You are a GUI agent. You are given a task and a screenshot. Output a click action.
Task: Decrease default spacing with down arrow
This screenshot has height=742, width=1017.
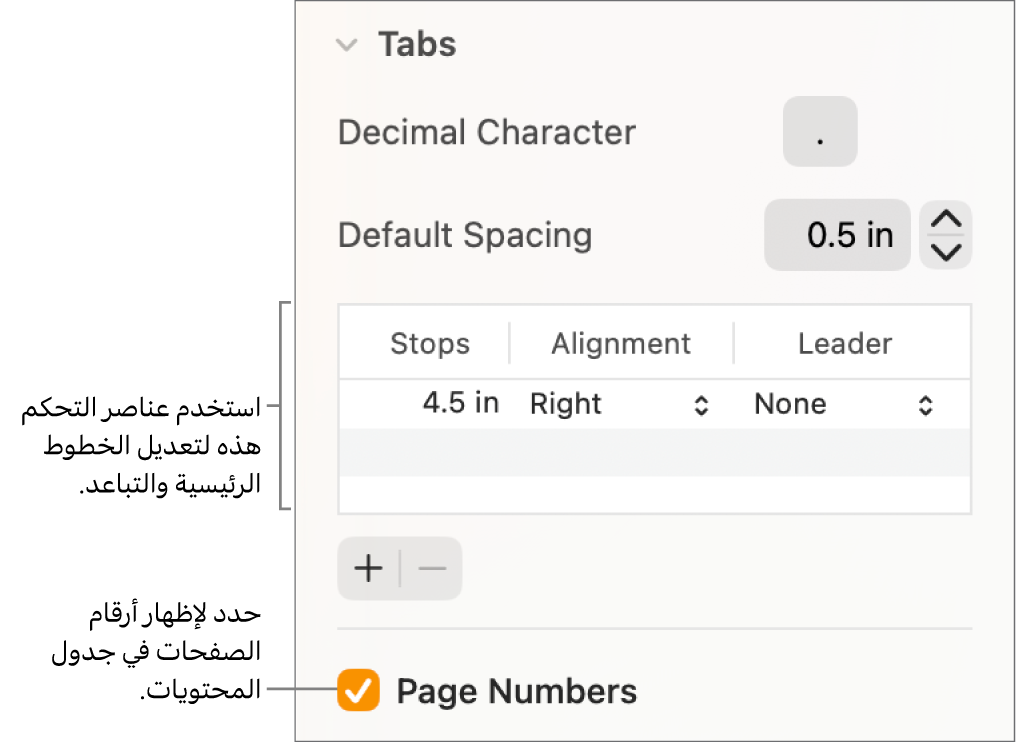click(945, 252)
